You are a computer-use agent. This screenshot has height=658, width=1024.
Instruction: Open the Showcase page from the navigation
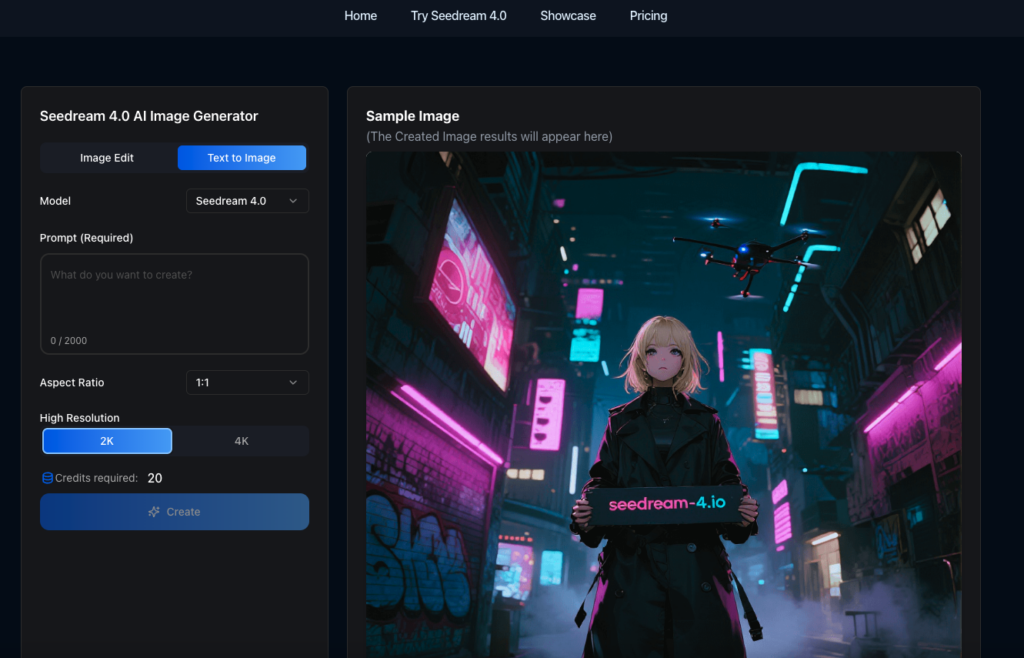pos(568,16)
